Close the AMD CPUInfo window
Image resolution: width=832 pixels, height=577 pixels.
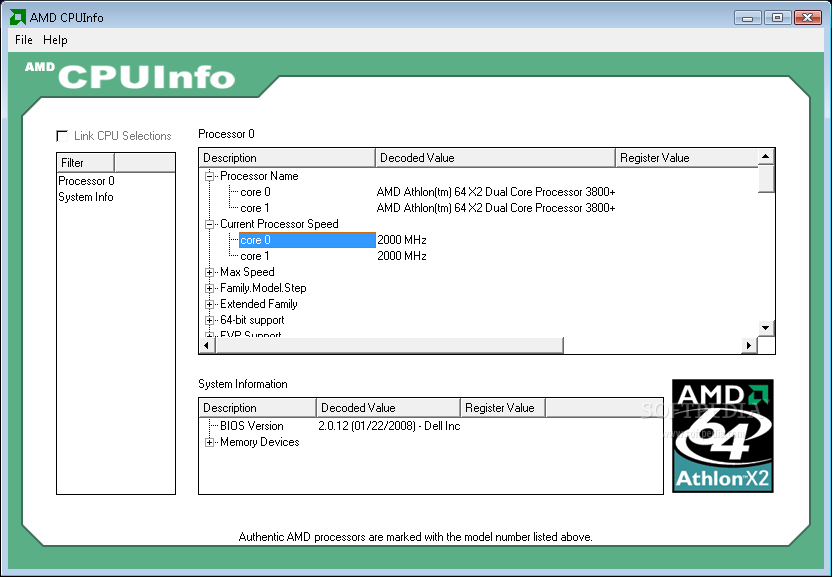pyautogui.click(x=808, y=18)
